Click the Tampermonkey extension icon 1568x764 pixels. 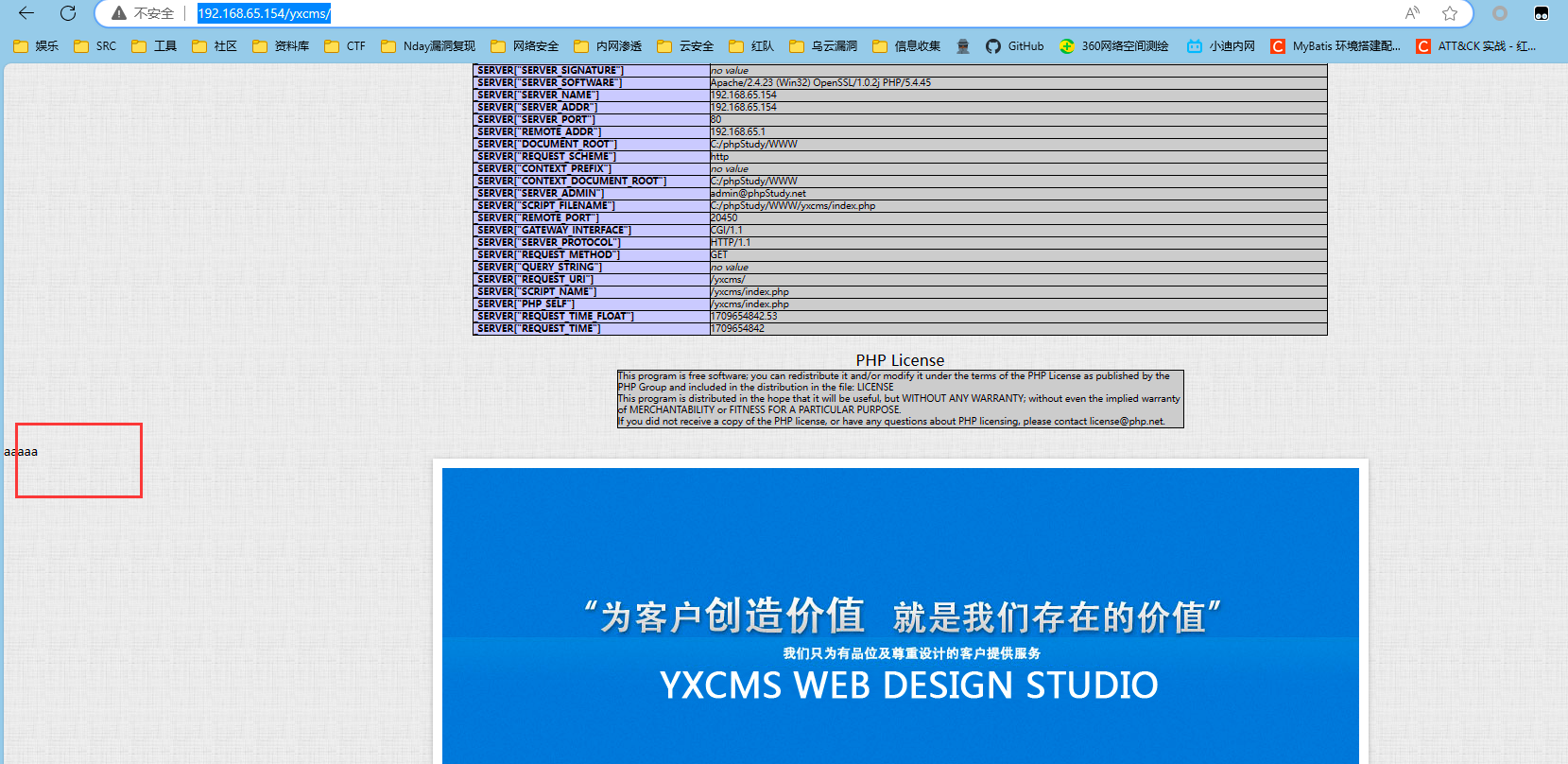tap(1542, 13)
